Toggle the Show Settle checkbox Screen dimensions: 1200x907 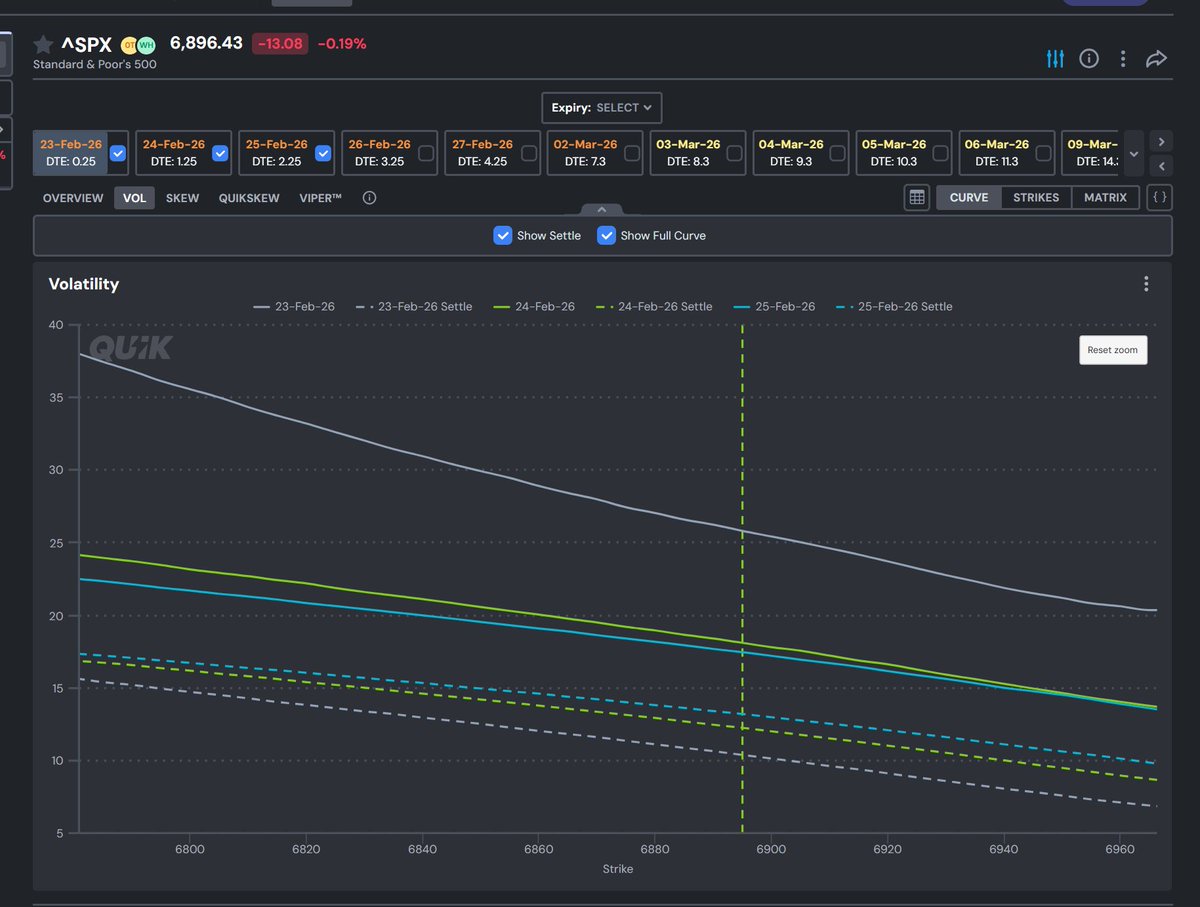click(503, 236)
